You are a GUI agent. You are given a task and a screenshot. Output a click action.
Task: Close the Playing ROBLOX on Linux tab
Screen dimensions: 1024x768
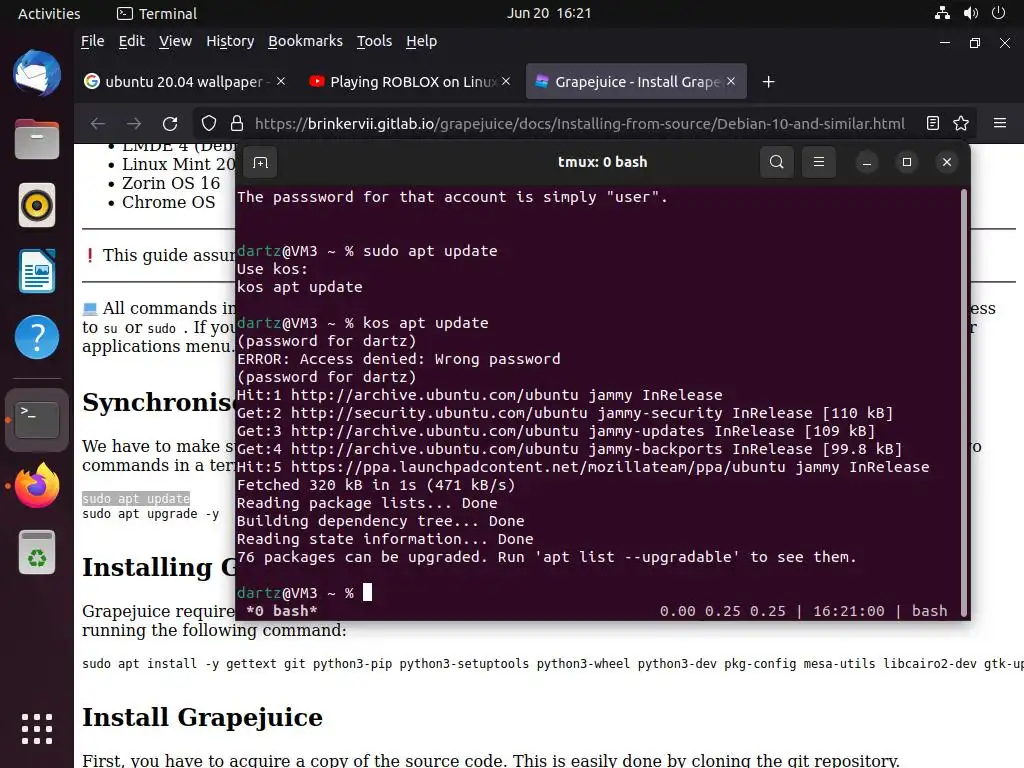point(506,81)
